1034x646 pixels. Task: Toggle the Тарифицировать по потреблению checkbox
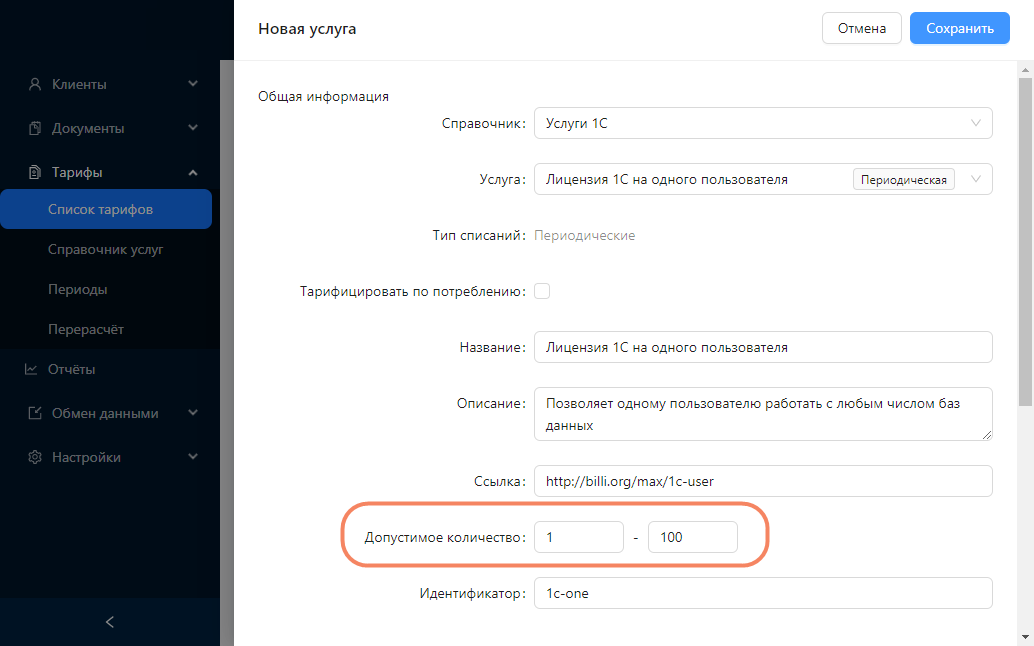(x=542, y=291)
